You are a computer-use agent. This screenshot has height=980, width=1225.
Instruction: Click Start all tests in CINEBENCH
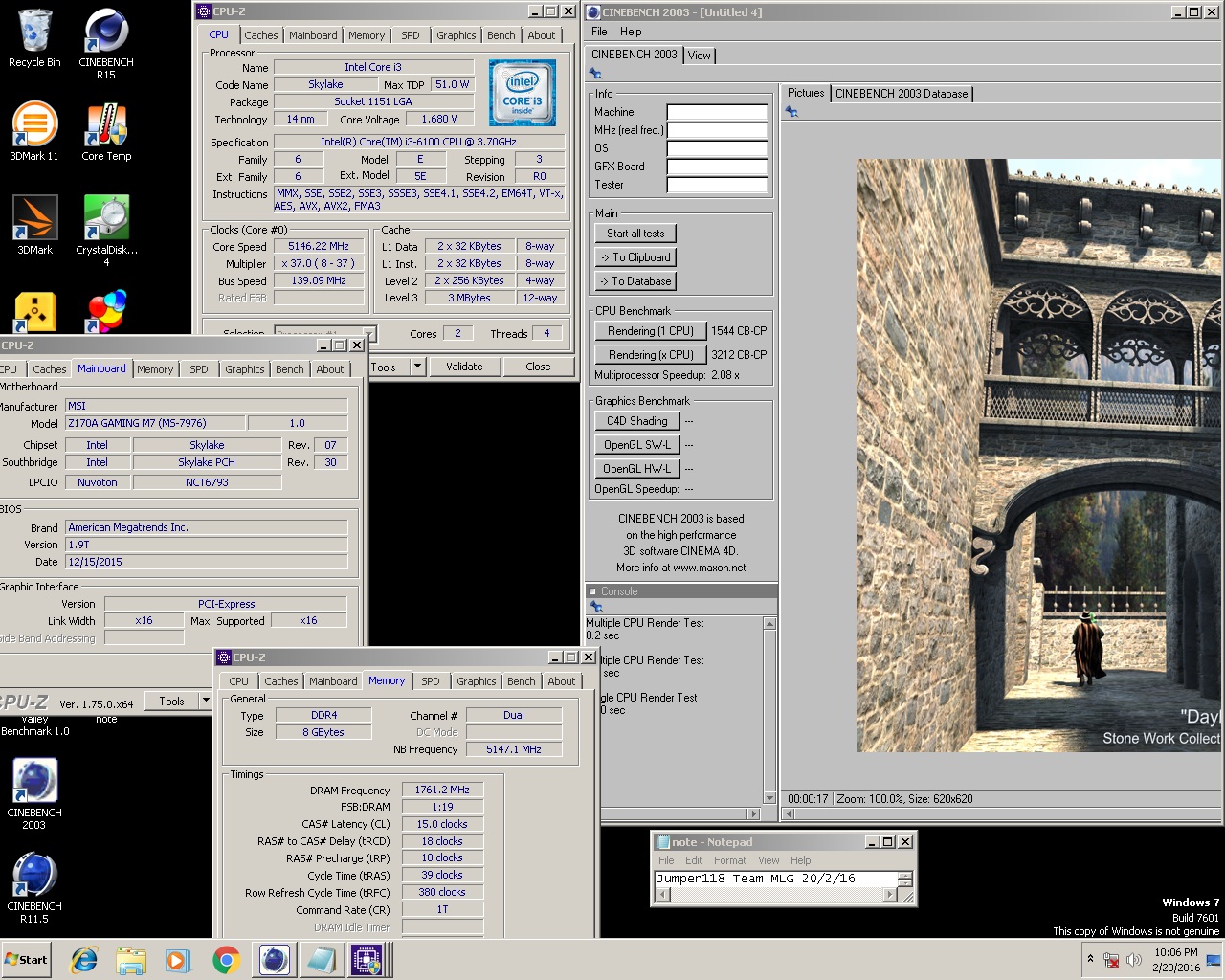pyautogui.click(x=635, y=234)
